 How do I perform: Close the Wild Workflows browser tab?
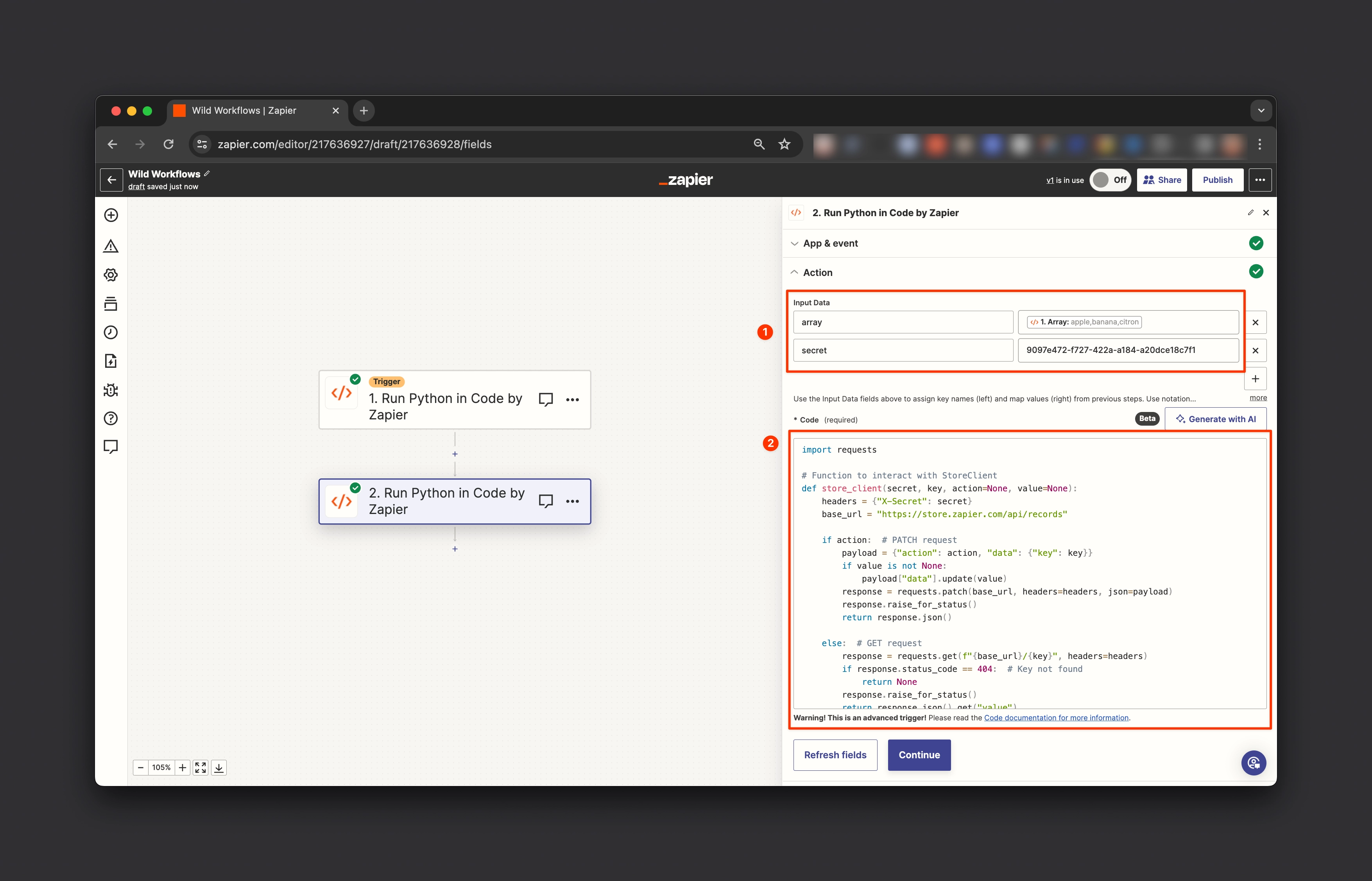[336, 110]
